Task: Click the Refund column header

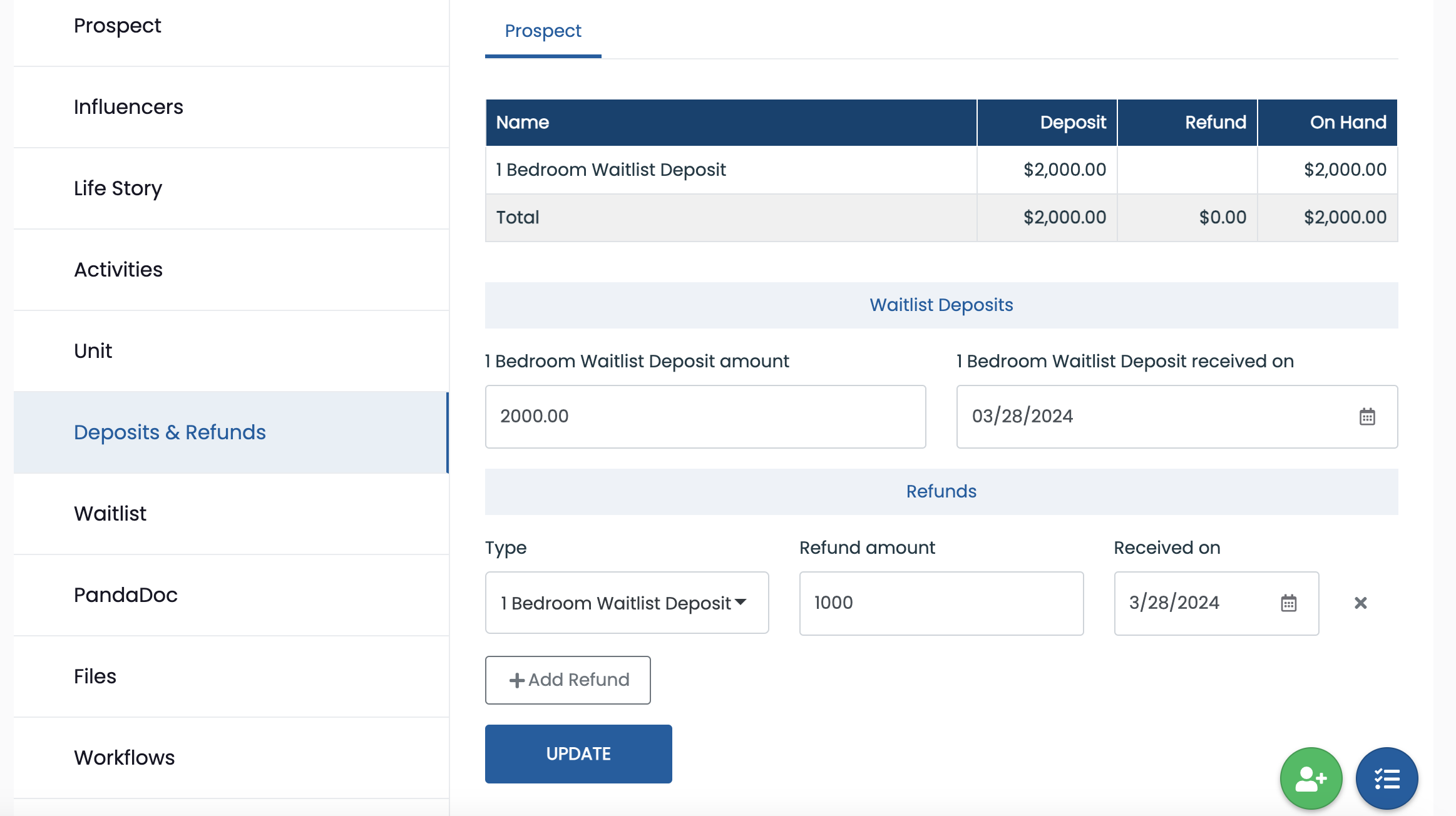Action: [1187, 123]
